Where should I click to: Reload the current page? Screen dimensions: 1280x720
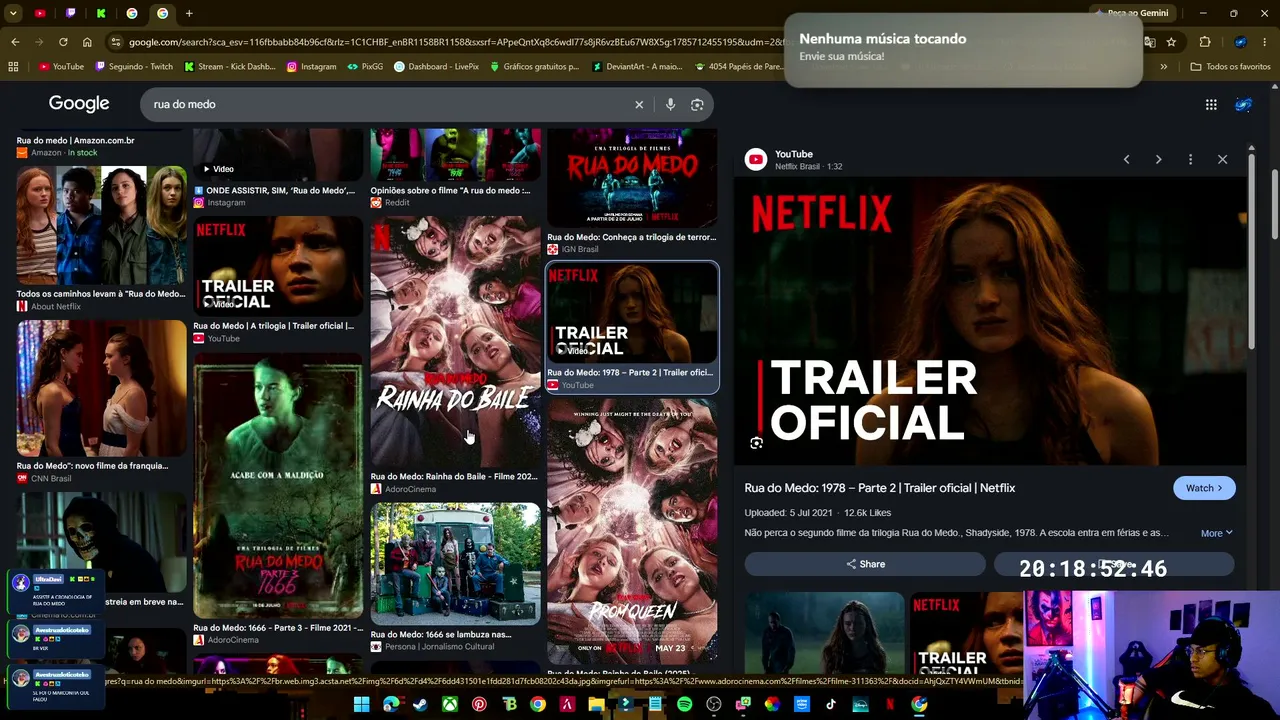[x=63, y=42]
